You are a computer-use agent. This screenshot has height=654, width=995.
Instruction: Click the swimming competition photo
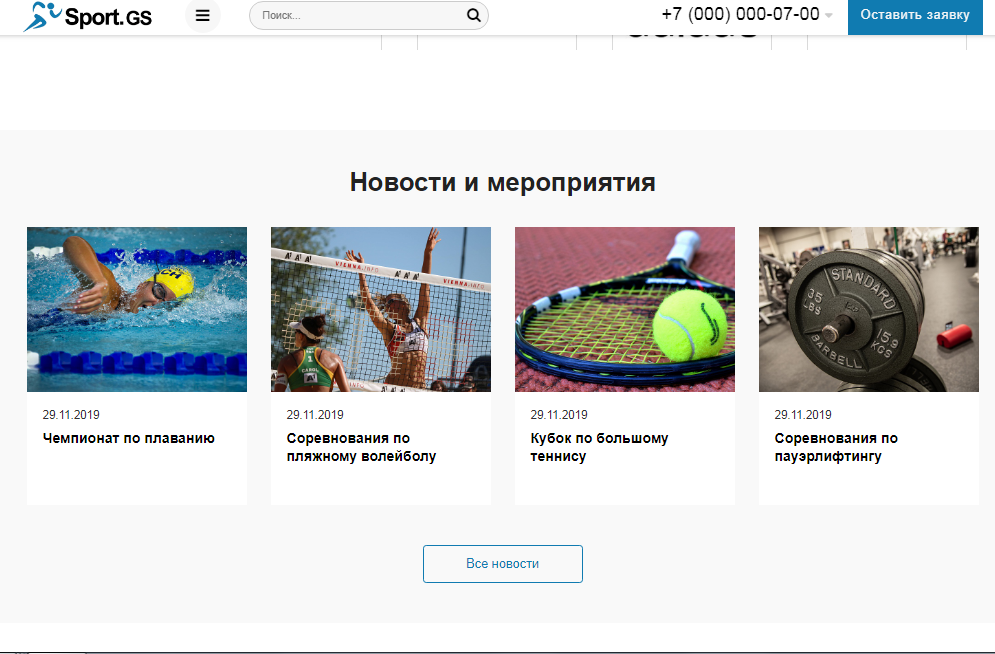(x=136, y=308)
